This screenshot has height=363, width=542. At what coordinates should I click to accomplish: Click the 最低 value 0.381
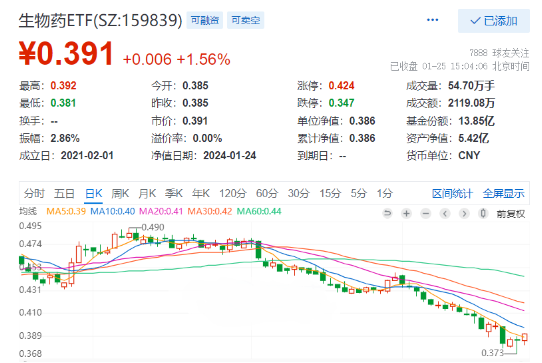63,103
